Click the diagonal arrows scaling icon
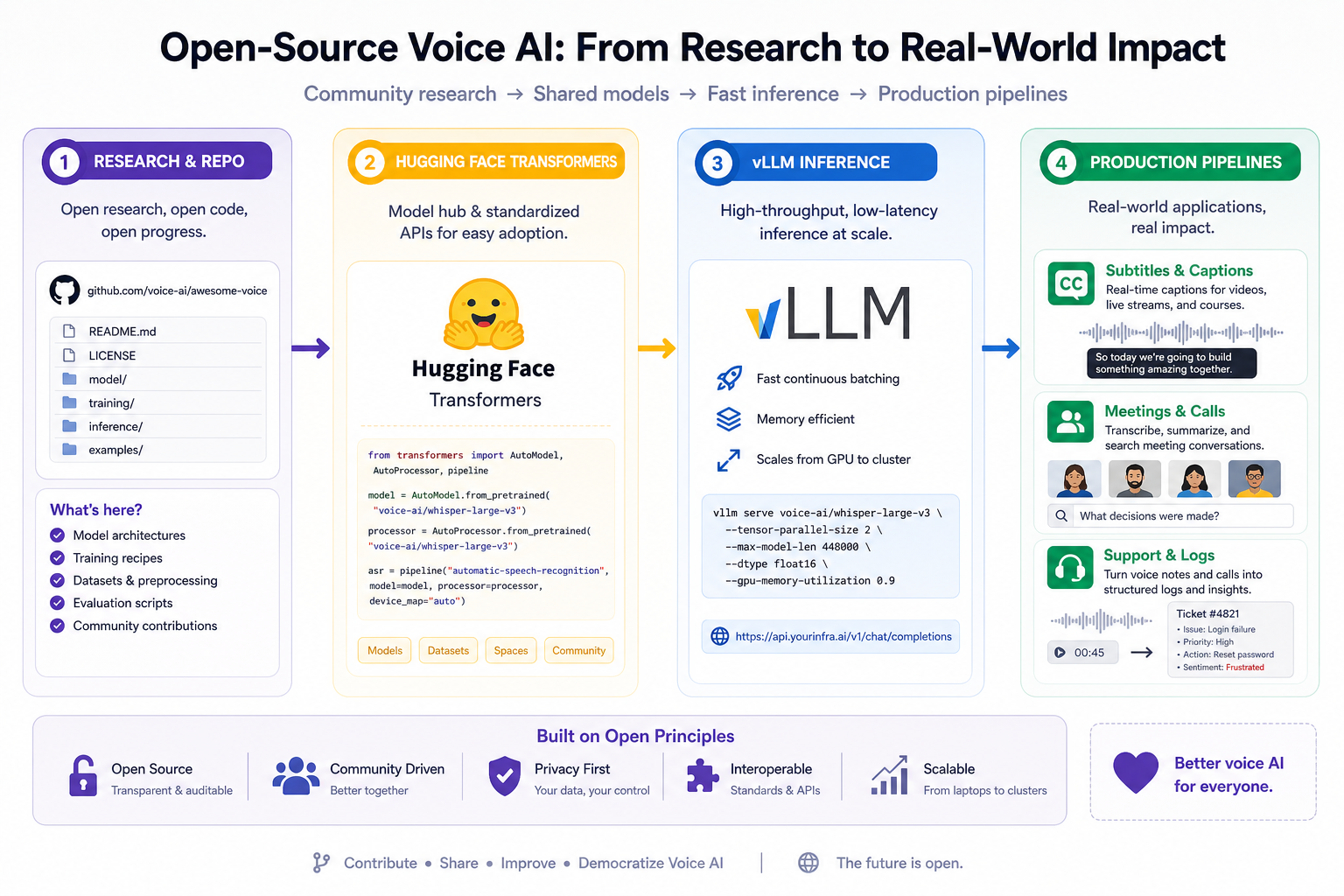1344x896 pixels. point(729,459)
